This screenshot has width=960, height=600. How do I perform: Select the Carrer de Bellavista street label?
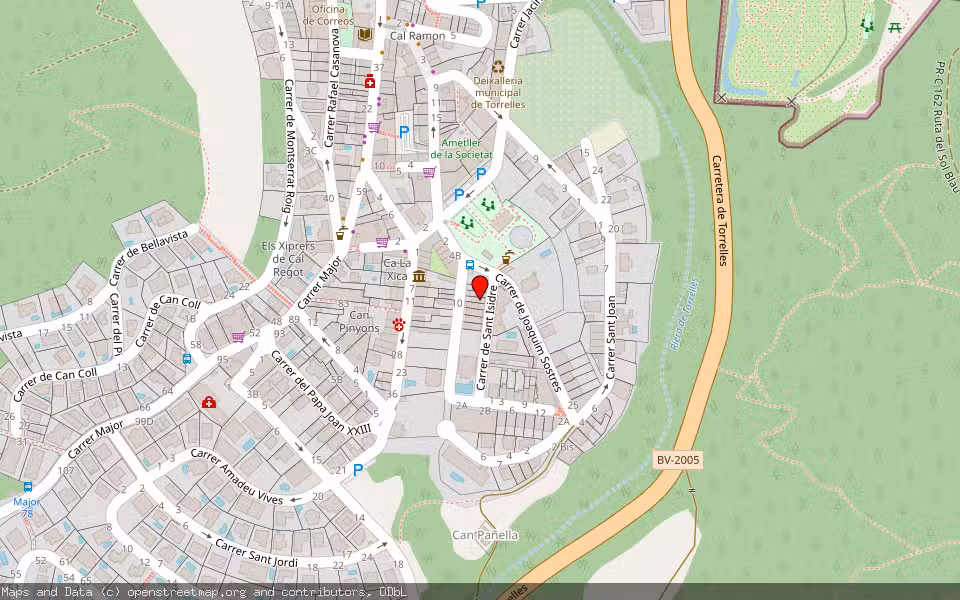[x=148, y=258]
